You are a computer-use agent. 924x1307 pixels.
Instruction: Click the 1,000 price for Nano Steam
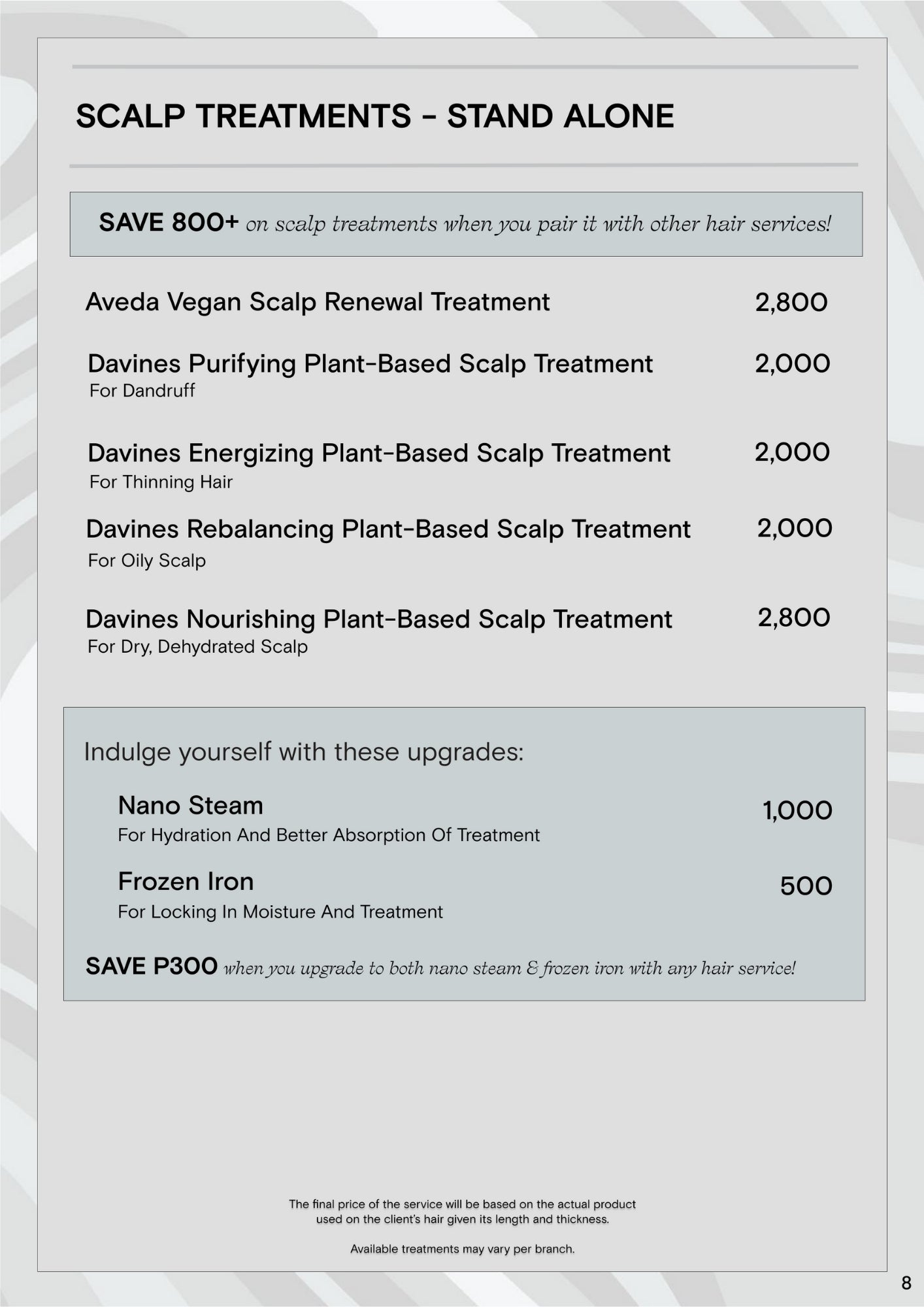click(x=797, y=811)
